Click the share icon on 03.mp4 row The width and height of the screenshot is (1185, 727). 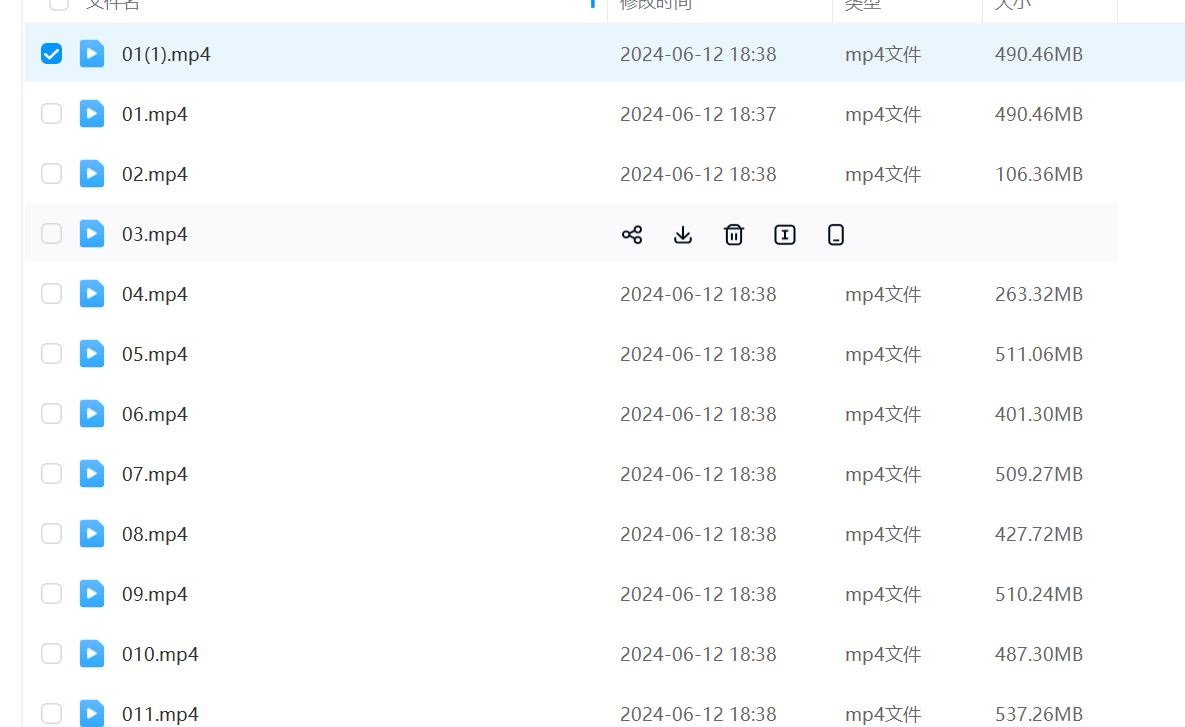(632, 235)
